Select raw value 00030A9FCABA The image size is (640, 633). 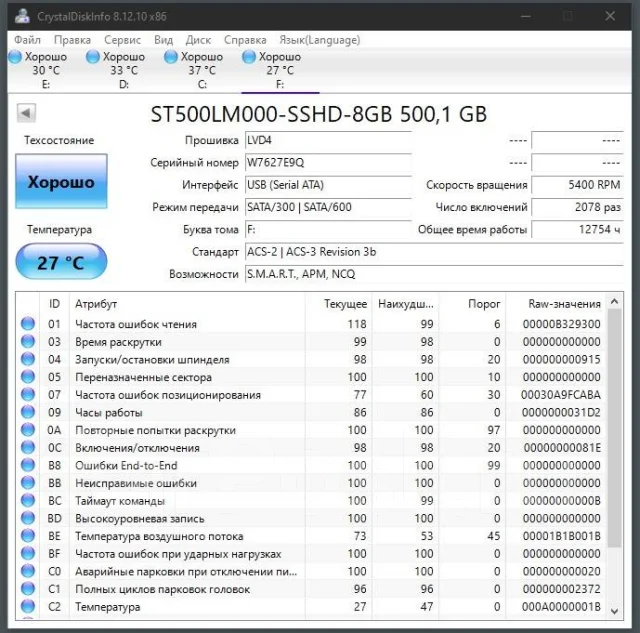pos(561,395)
